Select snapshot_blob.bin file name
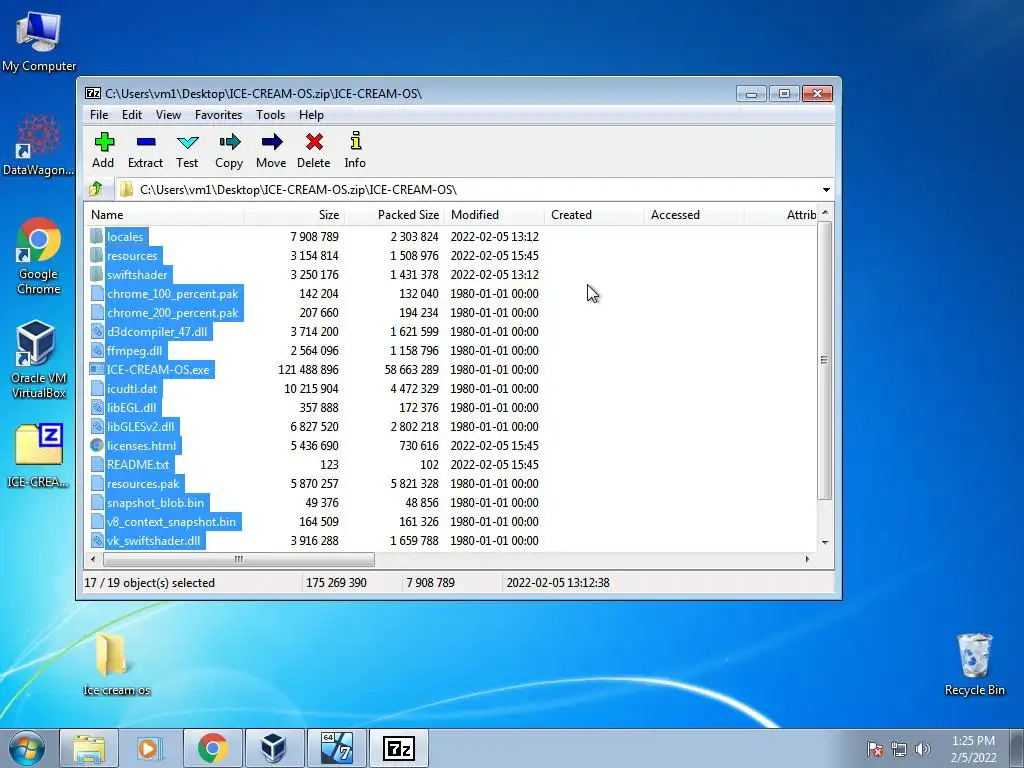Image resolution: width=1024 pixels, height=768 pixels. point(155,502)
